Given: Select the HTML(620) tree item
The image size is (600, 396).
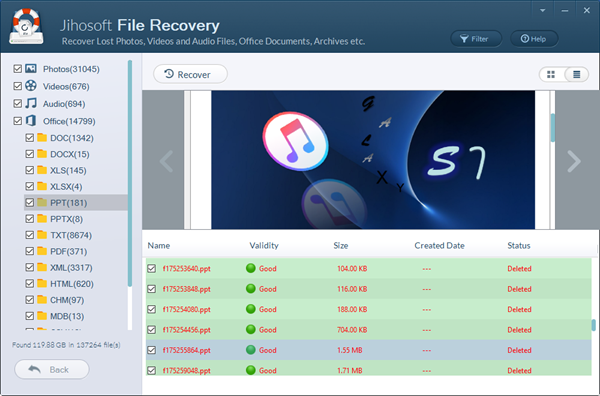Looking at the screenshot, I should pos(72,284).
